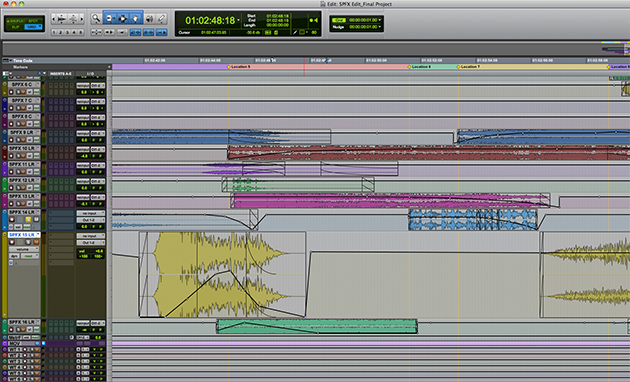Select the Pencil tool
Image resolution: width=630 pixels, height=382 pixels.
(162, 18)
